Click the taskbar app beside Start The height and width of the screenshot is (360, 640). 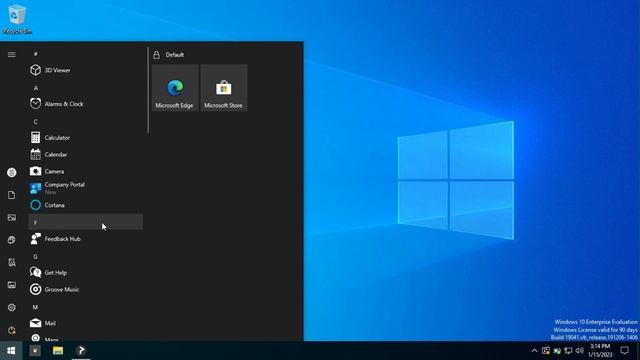[x=35, y=351]
